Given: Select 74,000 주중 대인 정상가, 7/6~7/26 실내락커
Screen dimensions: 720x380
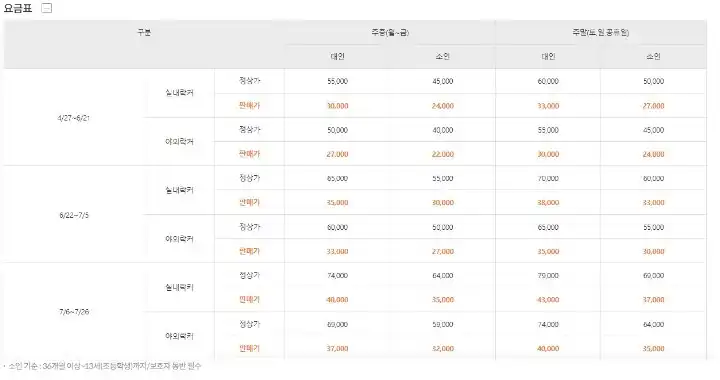Looking at the screenshot, I should click(x=338, y=275).
